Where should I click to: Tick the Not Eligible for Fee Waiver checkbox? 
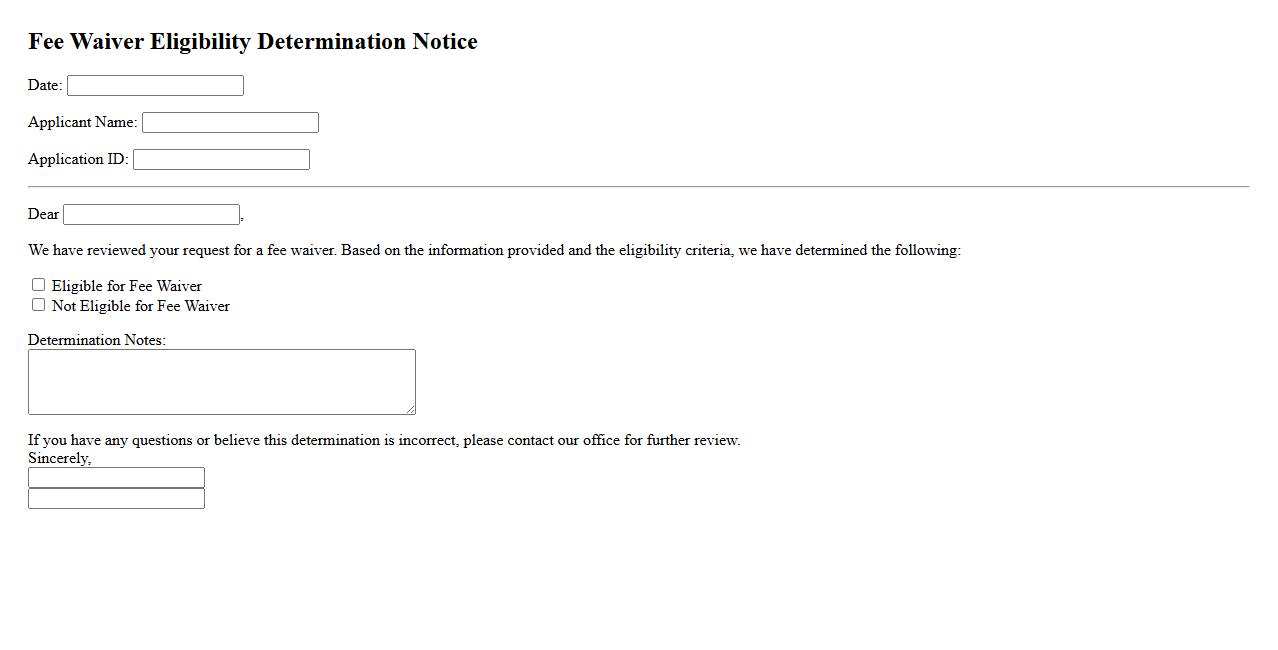point(39,305)
